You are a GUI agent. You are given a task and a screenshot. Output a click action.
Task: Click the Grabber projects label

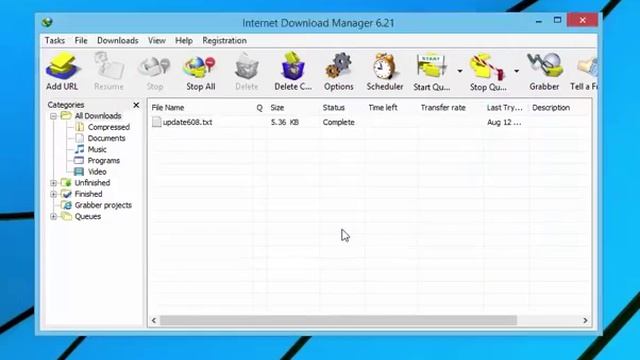click(x=103, y=205)
